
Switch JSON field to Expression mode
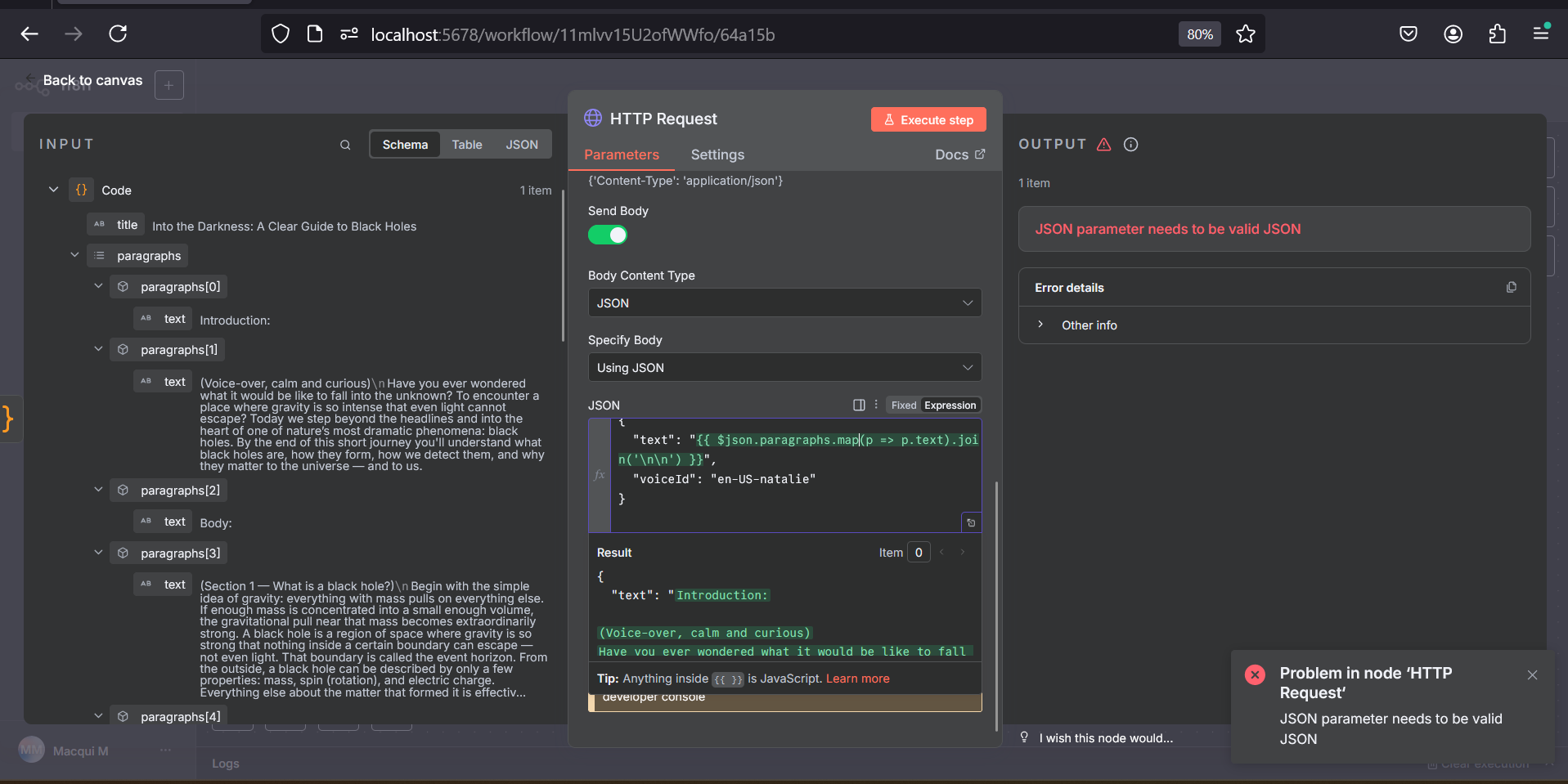pos(950,405)
